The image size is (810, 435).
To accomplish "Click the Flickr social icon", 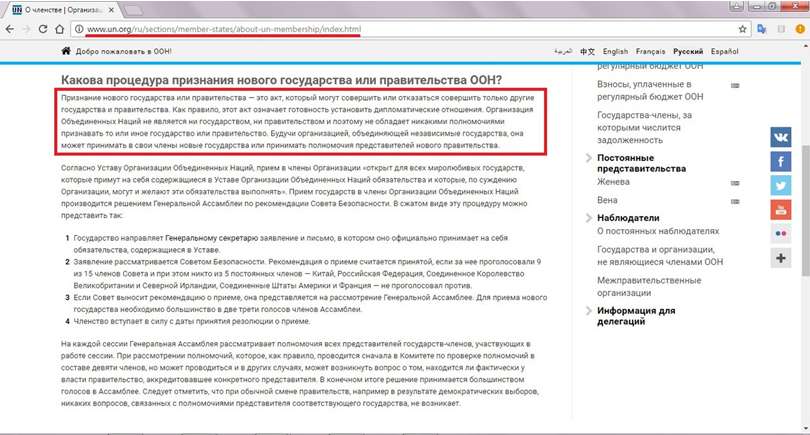I will click(x=781, y=234).
